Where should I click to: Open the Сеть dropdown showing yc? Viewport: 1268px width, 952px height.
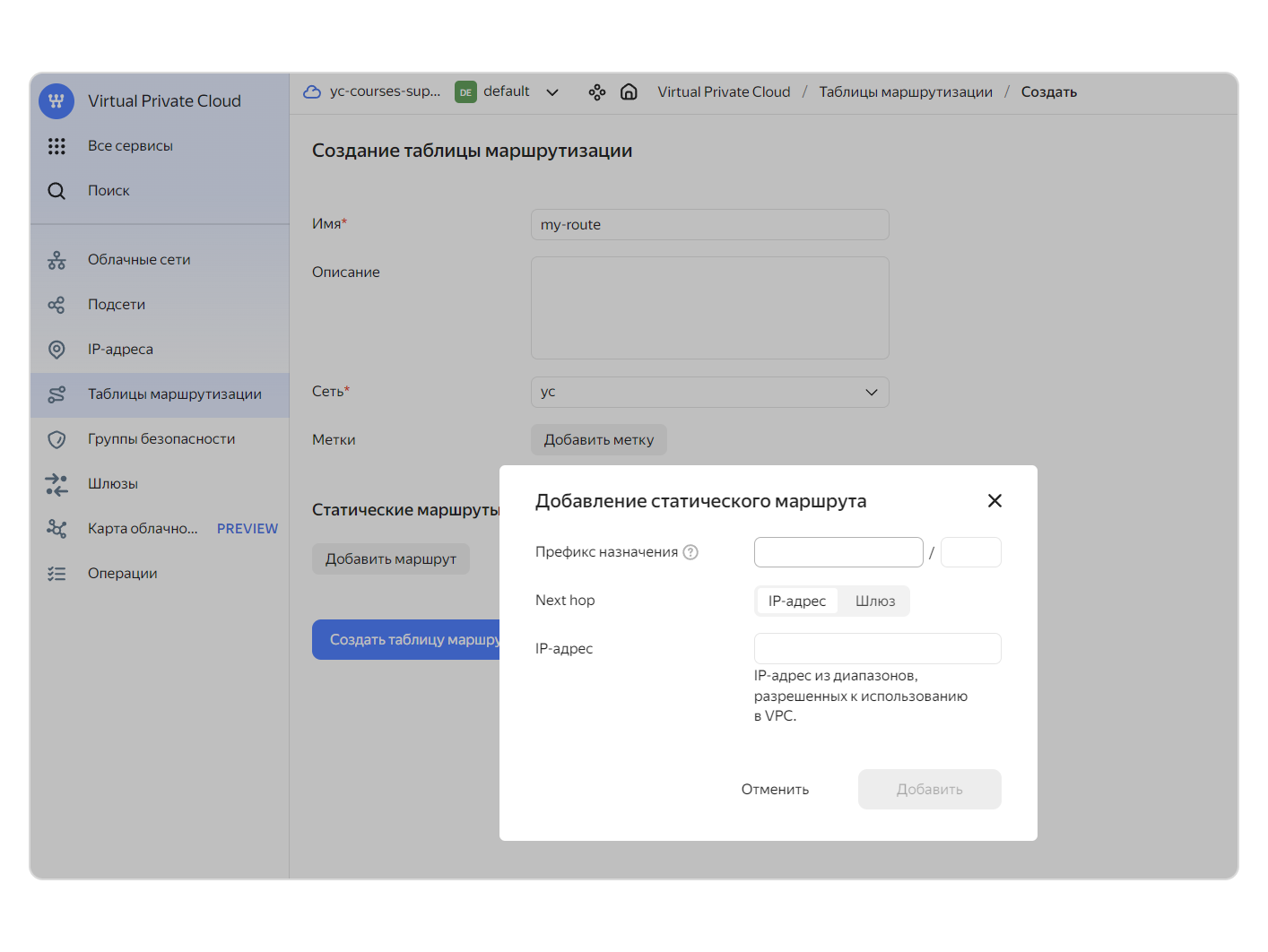click(710, 393)
